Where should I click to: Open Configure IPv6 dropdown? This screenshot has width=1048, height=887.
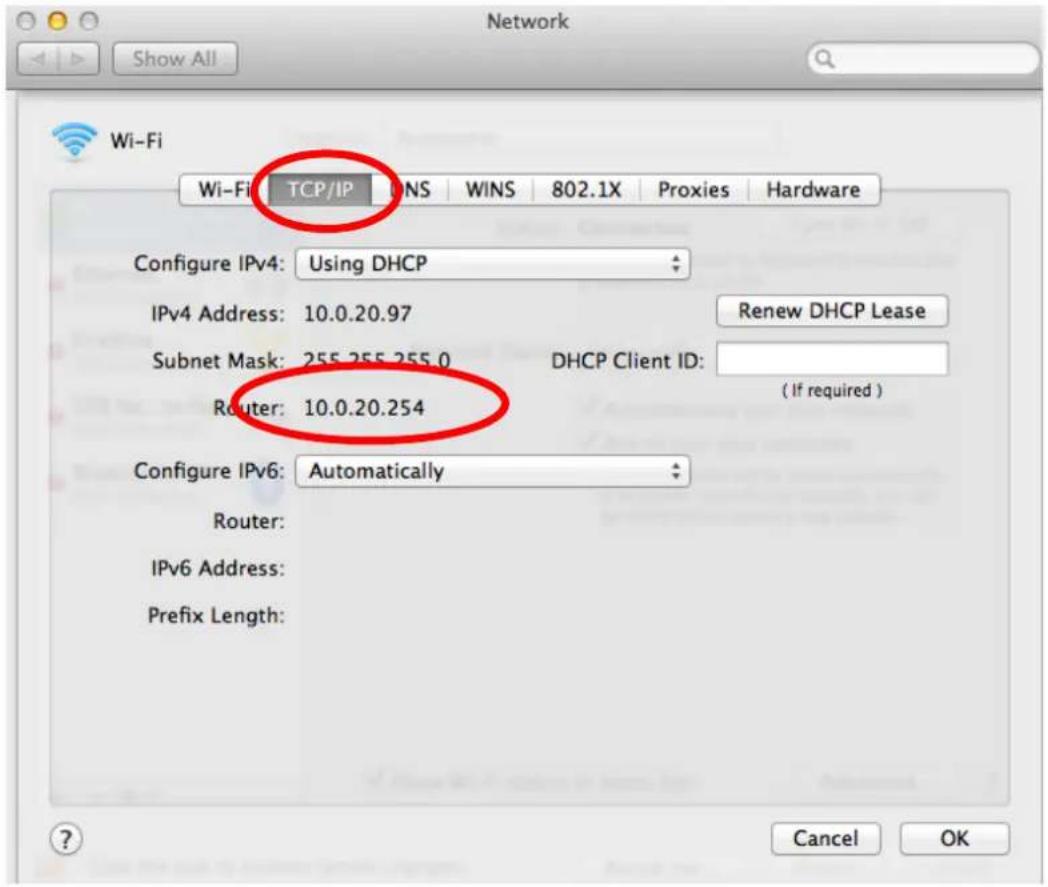493,471
